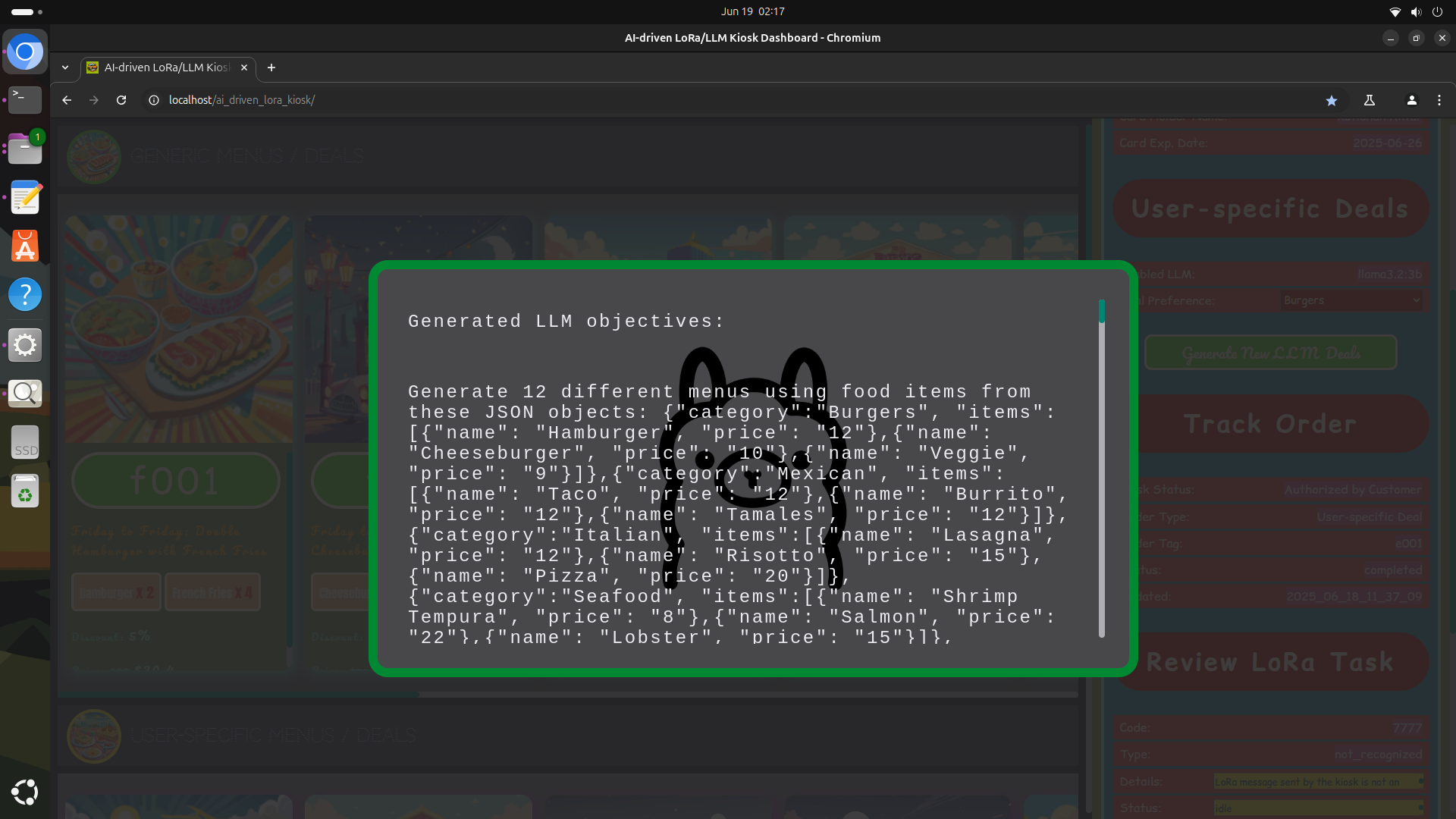Screen dimensions: 1456x819
Task: Reload the kiosk dashboard page
Action: tap(121, 100)
